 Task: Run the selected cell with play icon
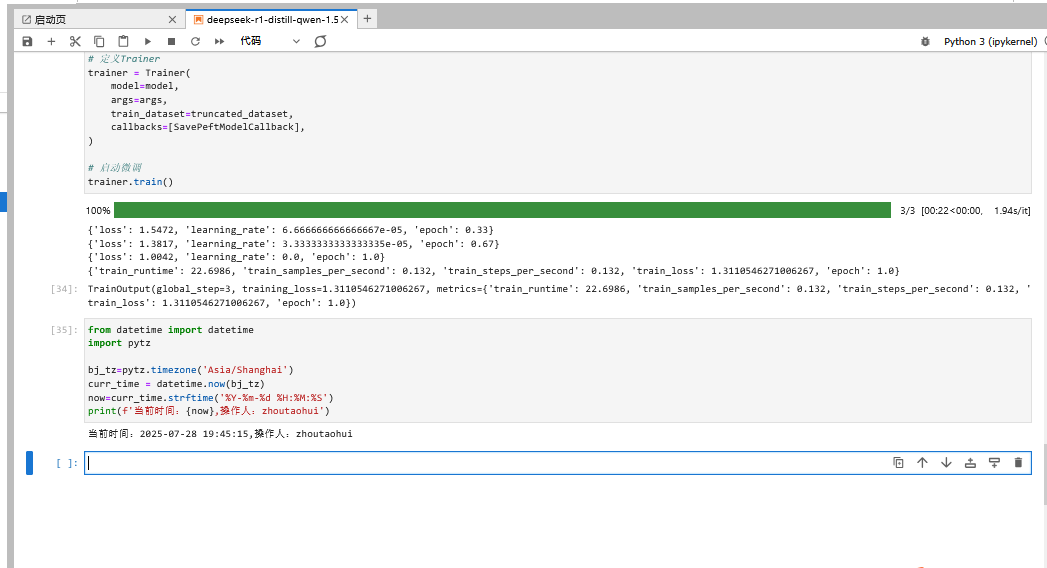pos(147,41)
